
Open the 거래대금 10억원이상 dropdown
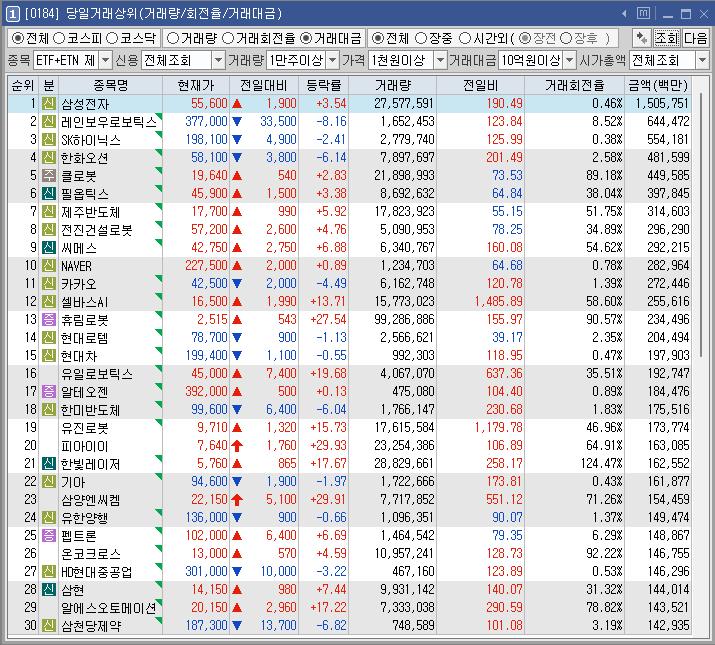pyautogui.click(x=570, y=60)
